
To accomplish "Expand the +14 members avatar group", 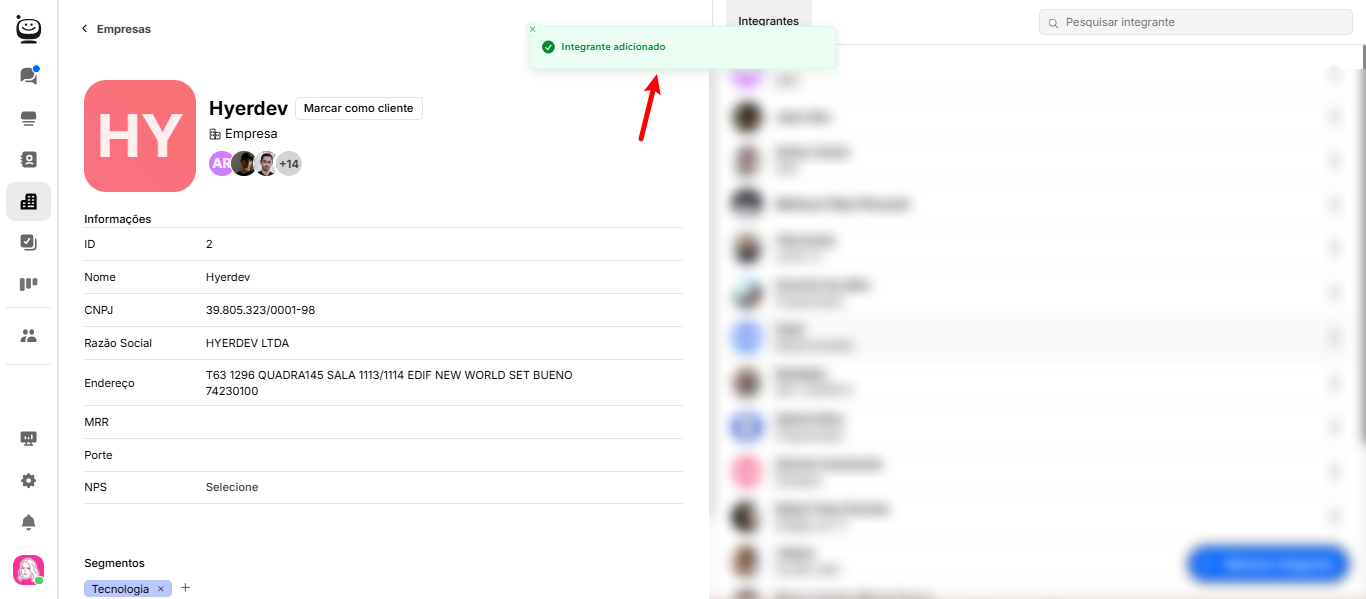I will coord(289,163).
